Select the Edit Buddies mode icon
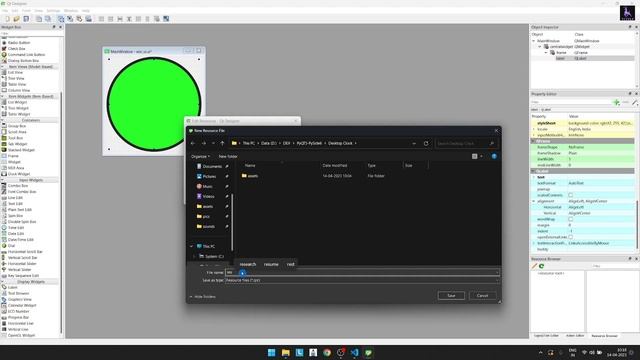This screenshot has height=360, width=640. pyautogui.click(x=79, y=19)
